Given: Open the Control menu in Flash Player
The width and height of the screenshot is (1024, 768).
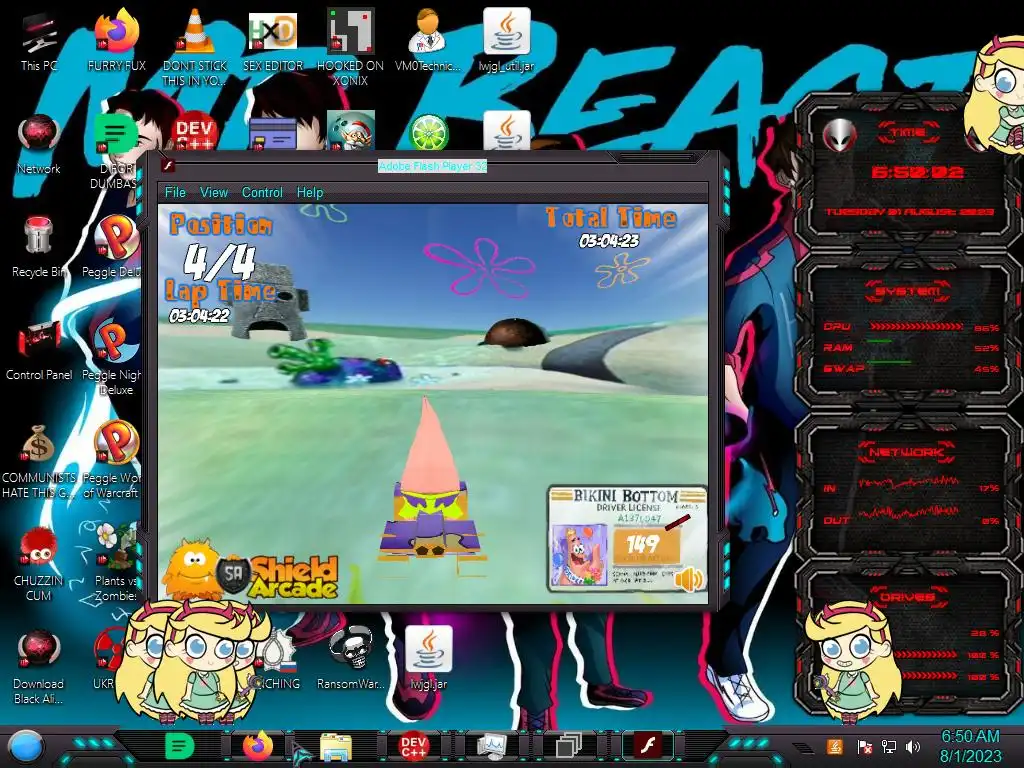Looking at the screenshot, I should point(262,192).
